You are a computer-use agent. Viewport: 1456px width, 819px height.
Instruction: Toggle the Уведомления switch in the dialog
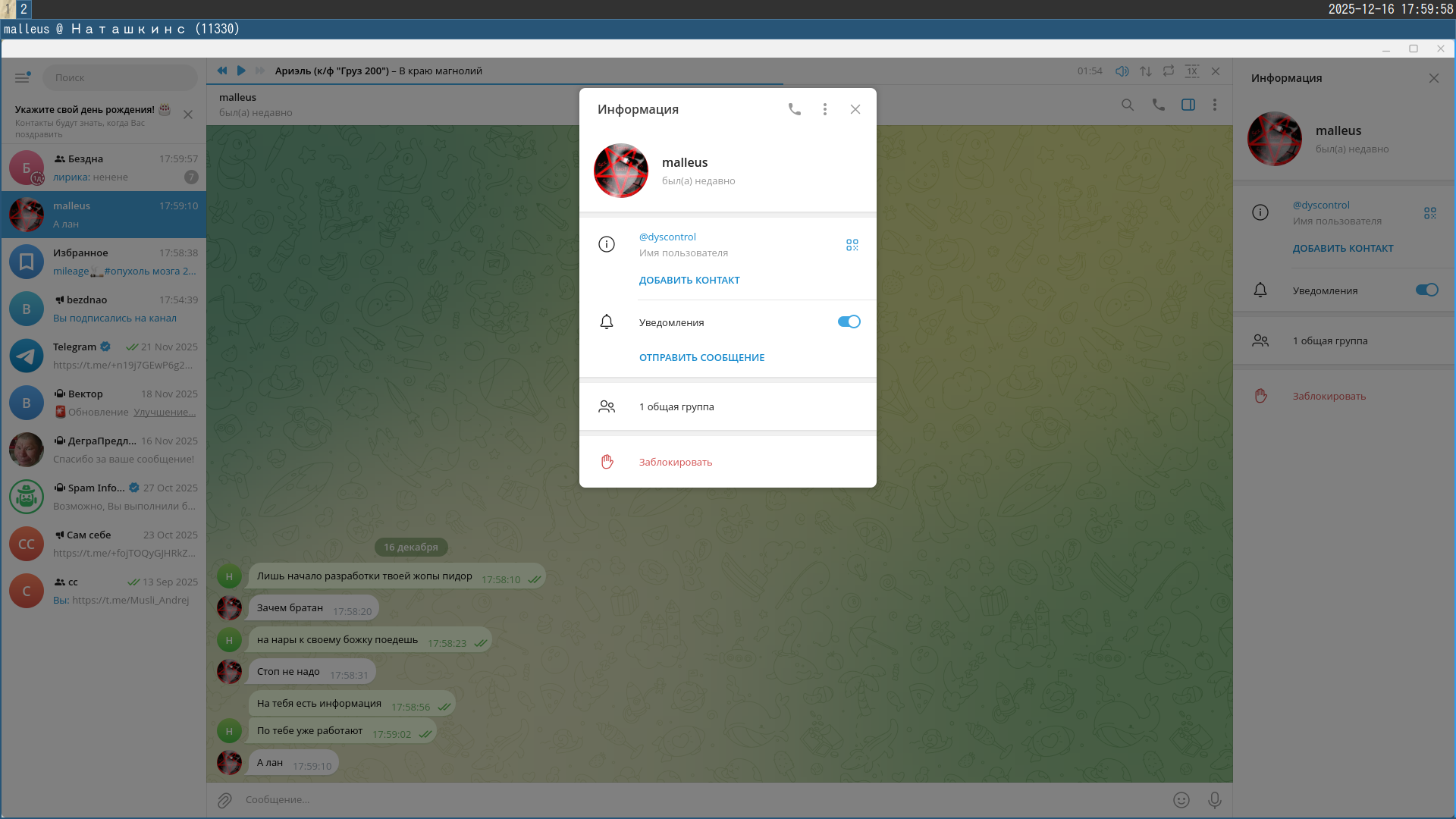point(849,322)
